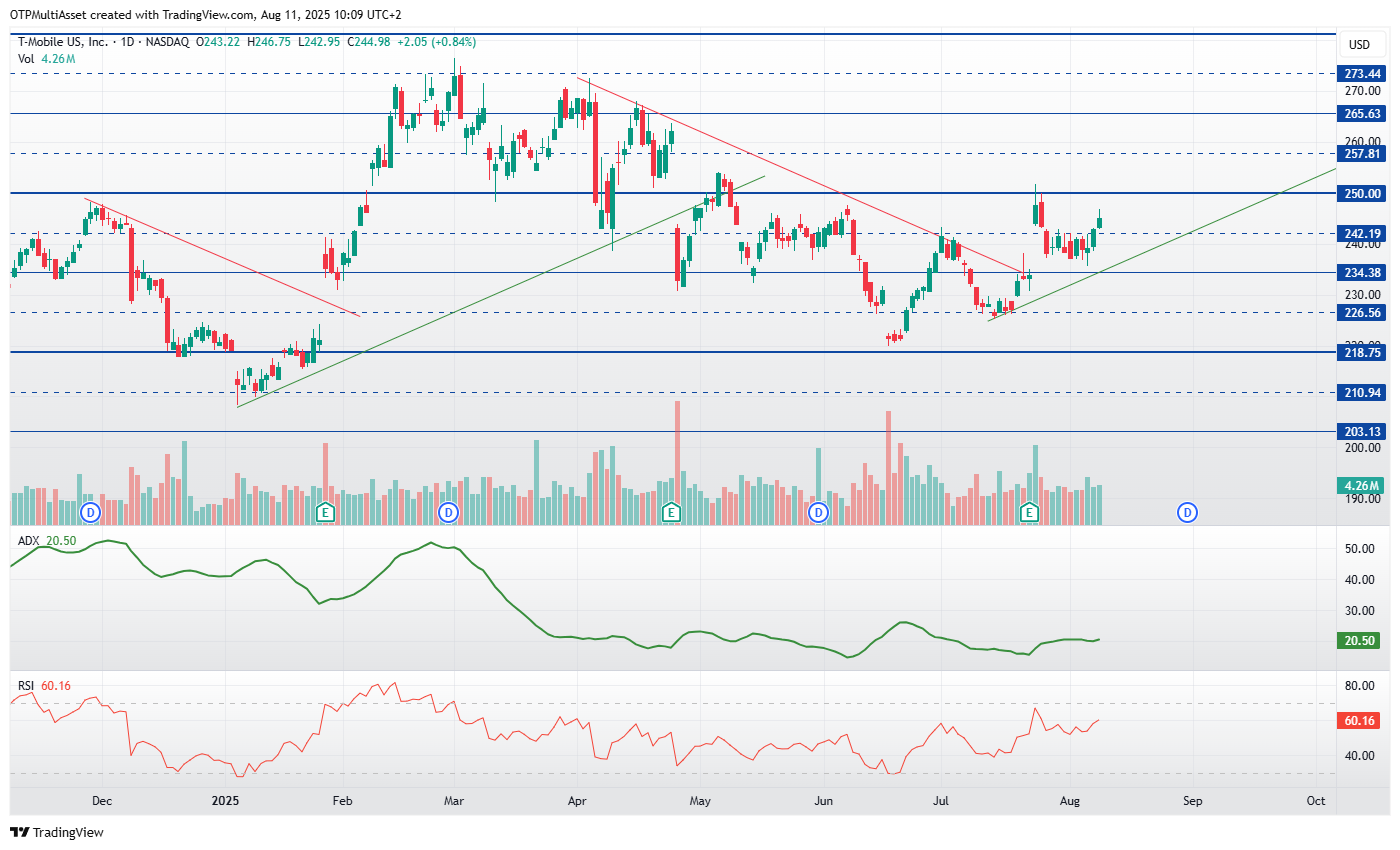Click the TradingView logo at bottom left
Viewport: 1400px width, 850px height.
tap(57, 832)
